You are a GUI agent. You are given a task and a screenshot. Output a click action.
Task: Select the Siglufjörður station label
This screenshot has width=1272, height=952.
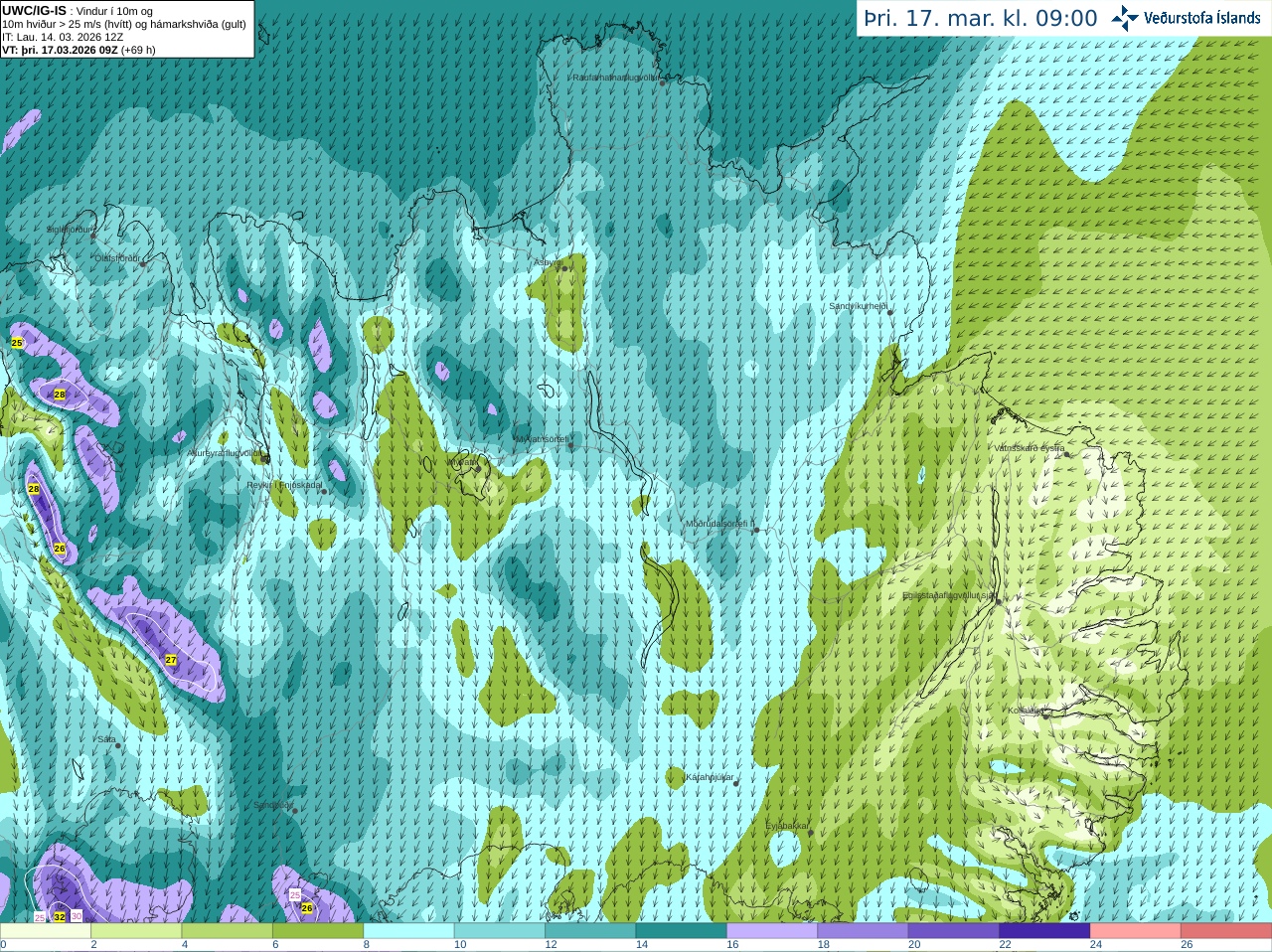click(69, 230)
